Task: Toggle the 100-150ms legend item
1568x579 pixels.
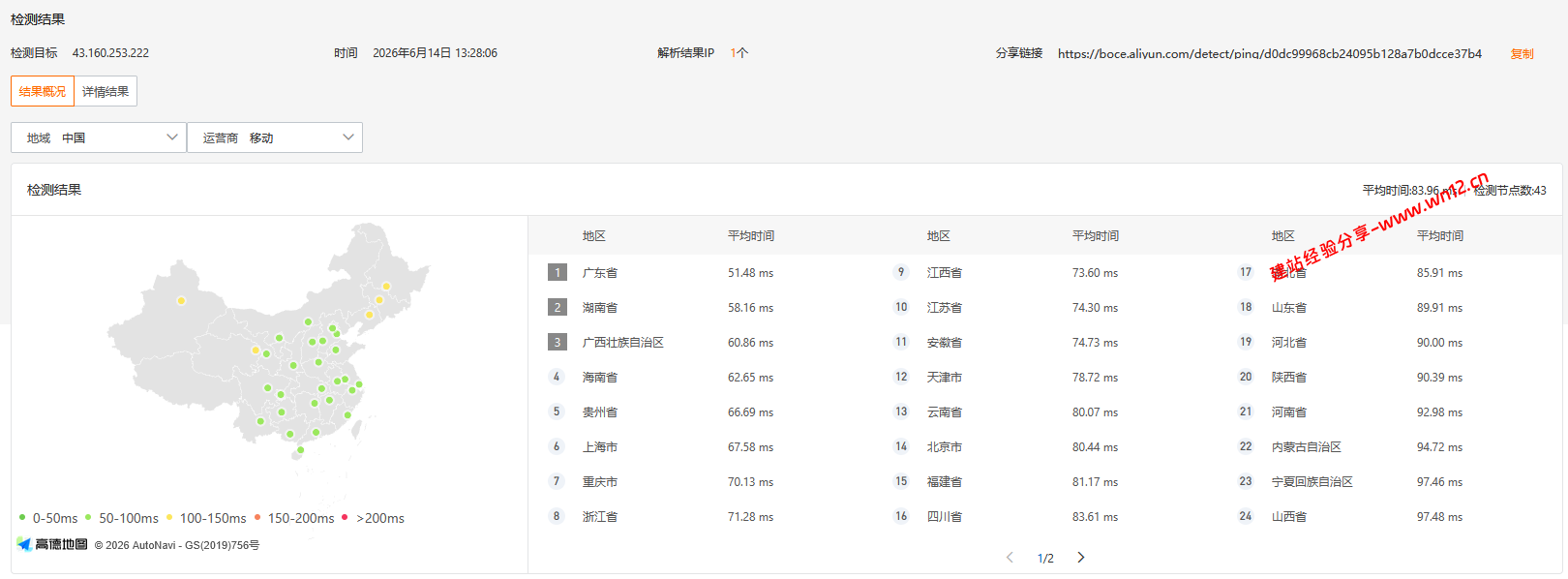Action: point(205,518)
